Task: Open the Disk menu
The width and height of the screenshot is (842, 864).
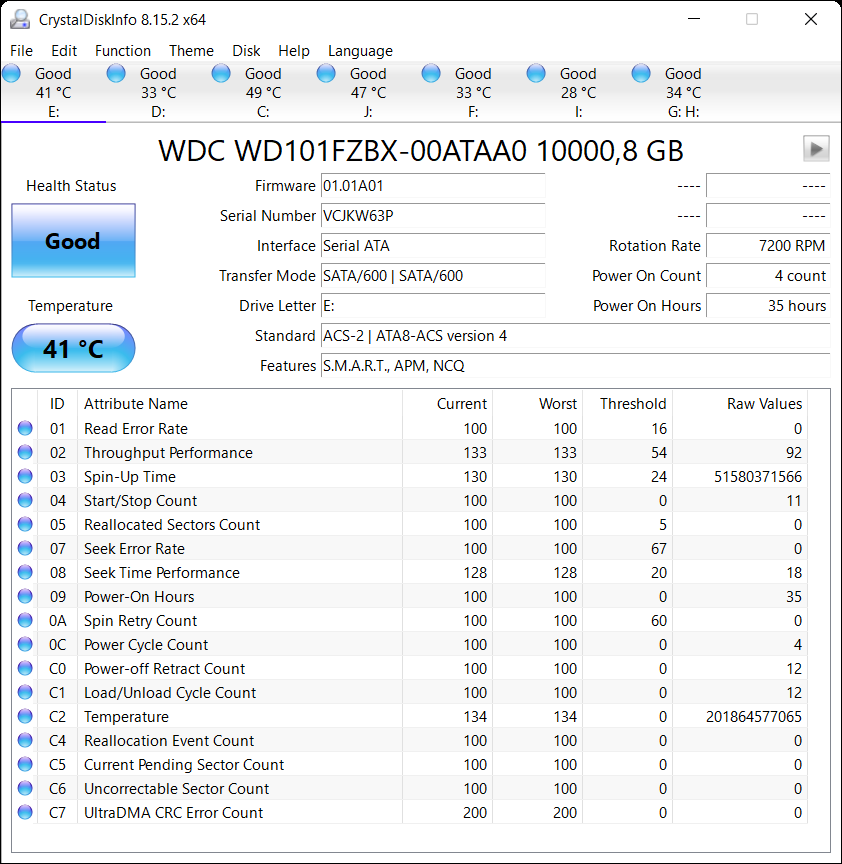Action: coord(246,51)
